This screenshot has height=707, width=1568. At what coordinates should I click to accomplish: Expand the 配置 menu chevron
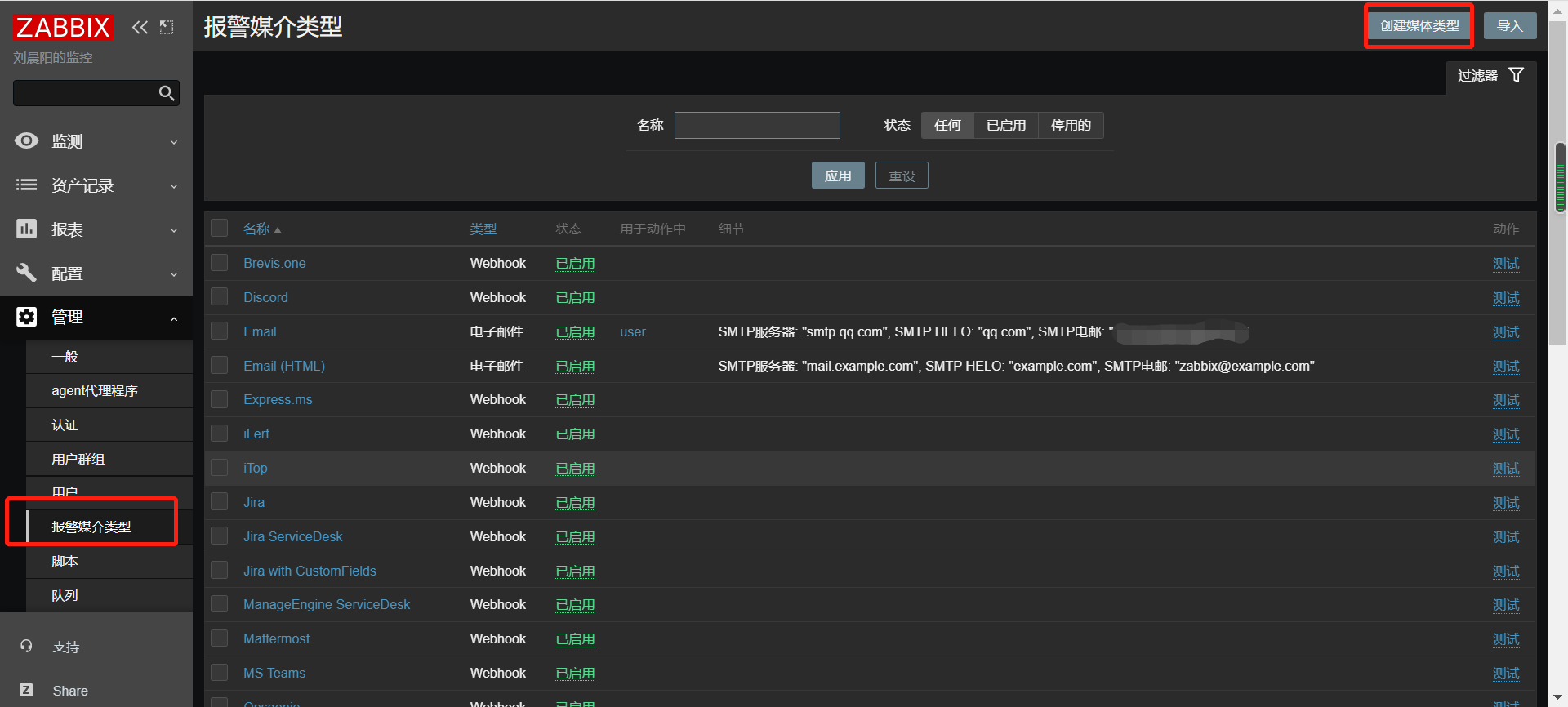pyautogui.click(x=174, y=274)
